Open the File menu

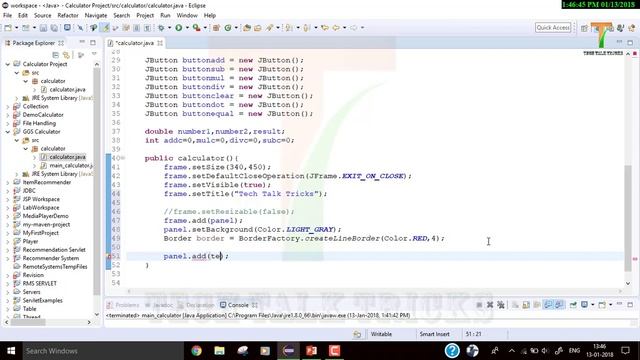click(7, 15)
